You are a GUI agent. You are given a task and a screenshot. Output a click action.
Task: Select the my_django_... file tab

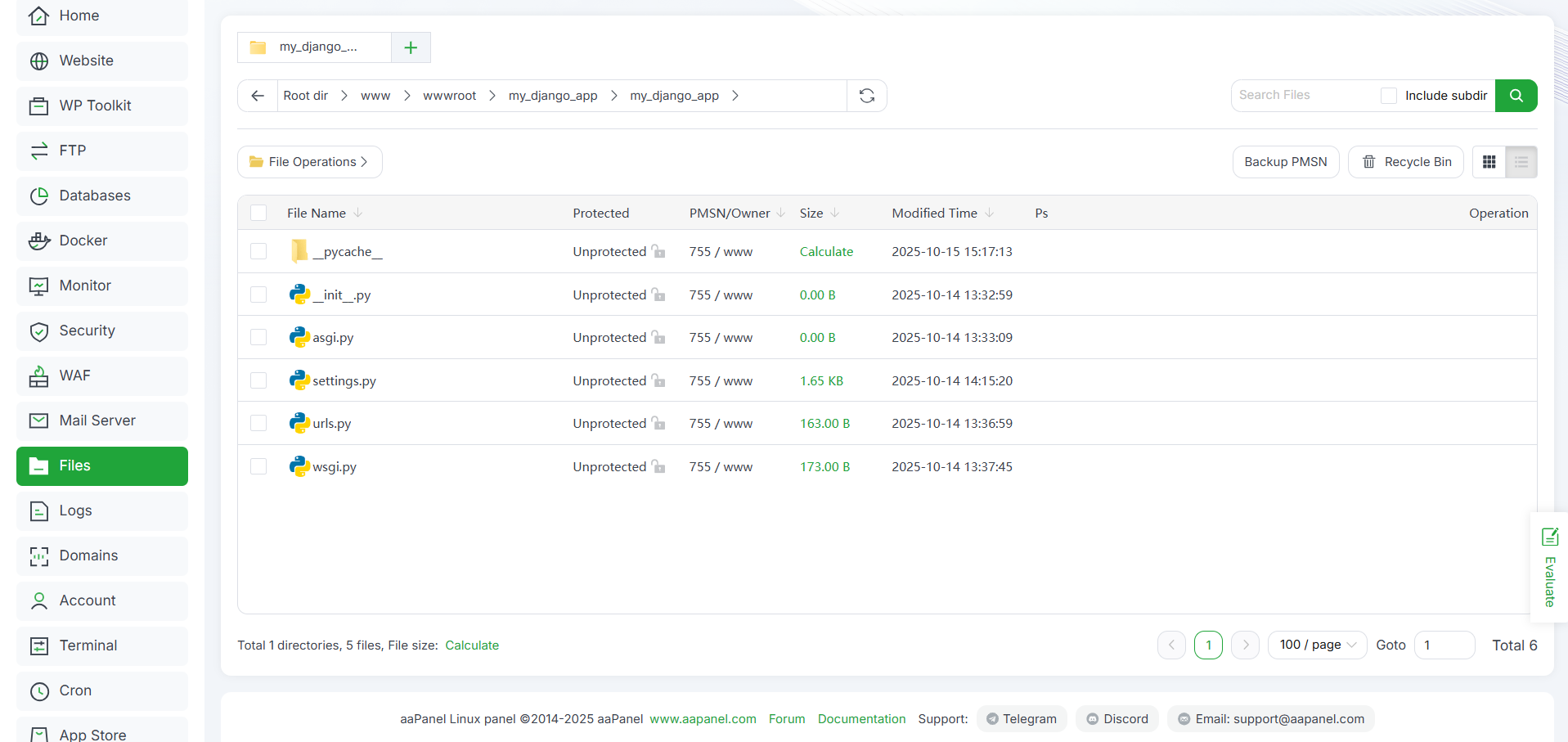click(x=315, y=47)
